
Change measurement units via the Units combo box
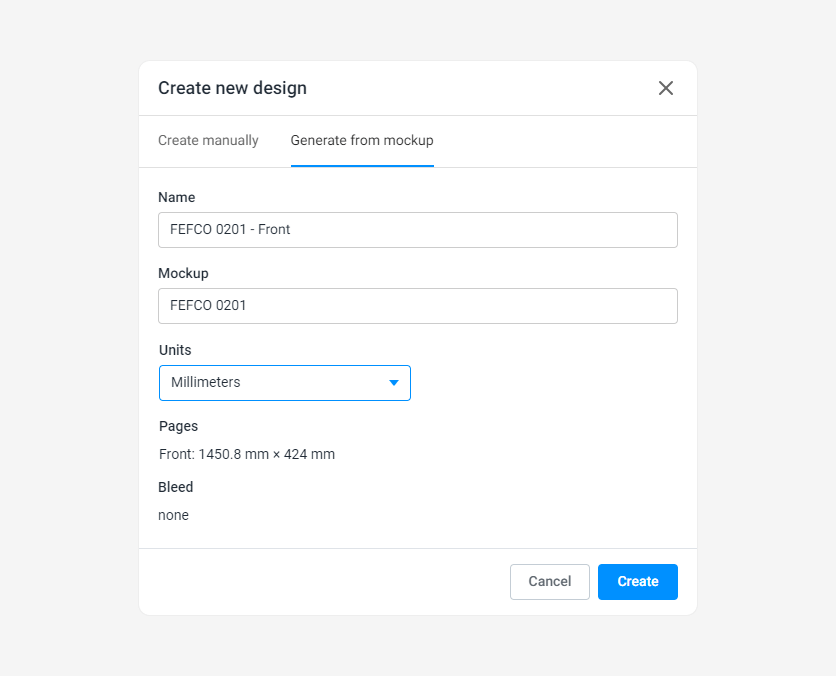click(x=284, y=382)
